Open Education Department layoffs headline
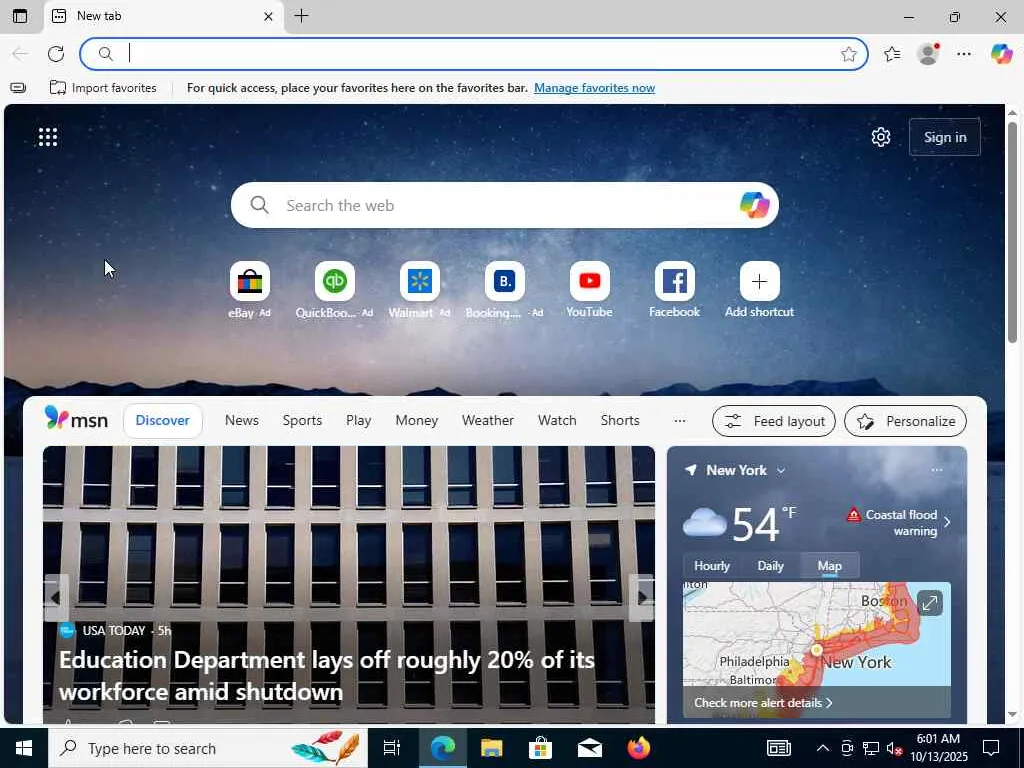This screenshot has width=1024, height=768. (x=327, y=675)
